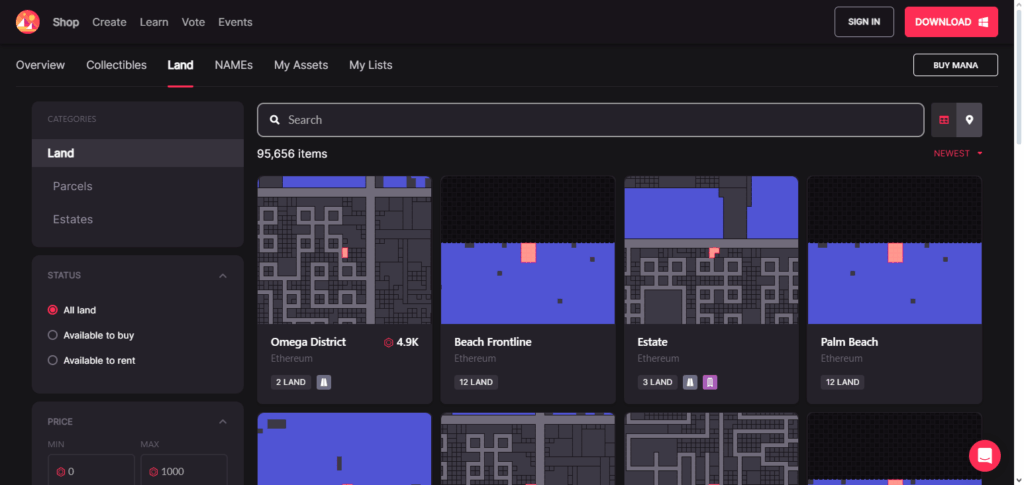Click the Palm Beach title
Screen dimensions: 1024x485
850,342
